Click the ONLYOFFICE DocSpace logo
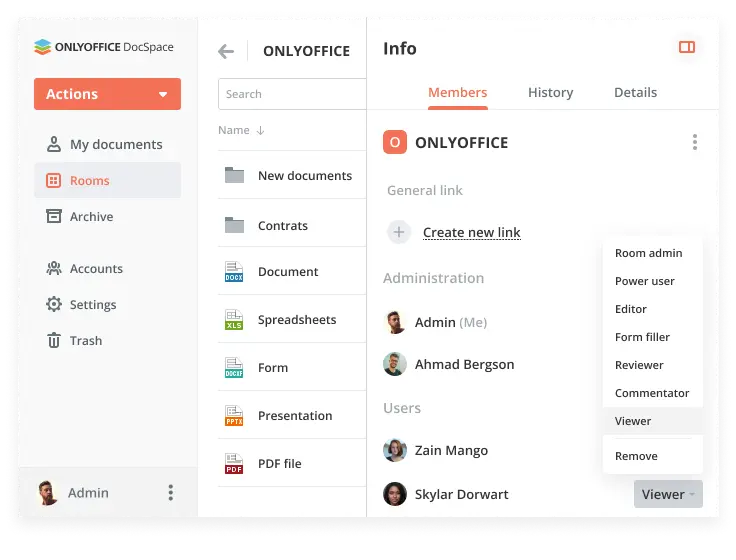 tap(104, 47)
